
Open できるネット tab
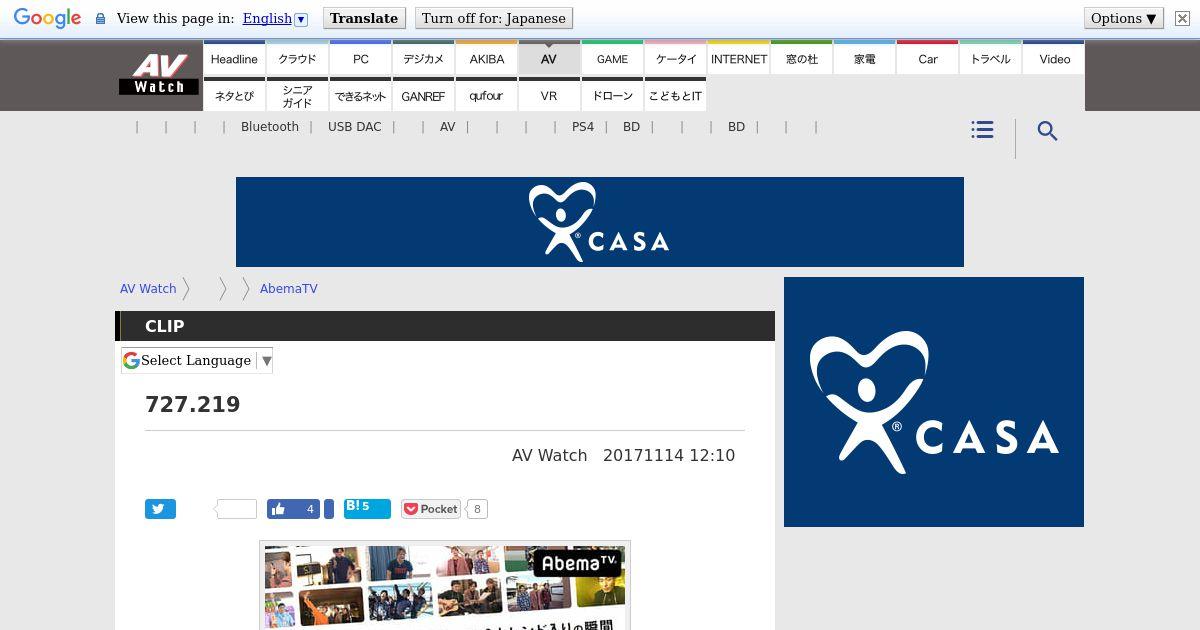pos(361,95)
